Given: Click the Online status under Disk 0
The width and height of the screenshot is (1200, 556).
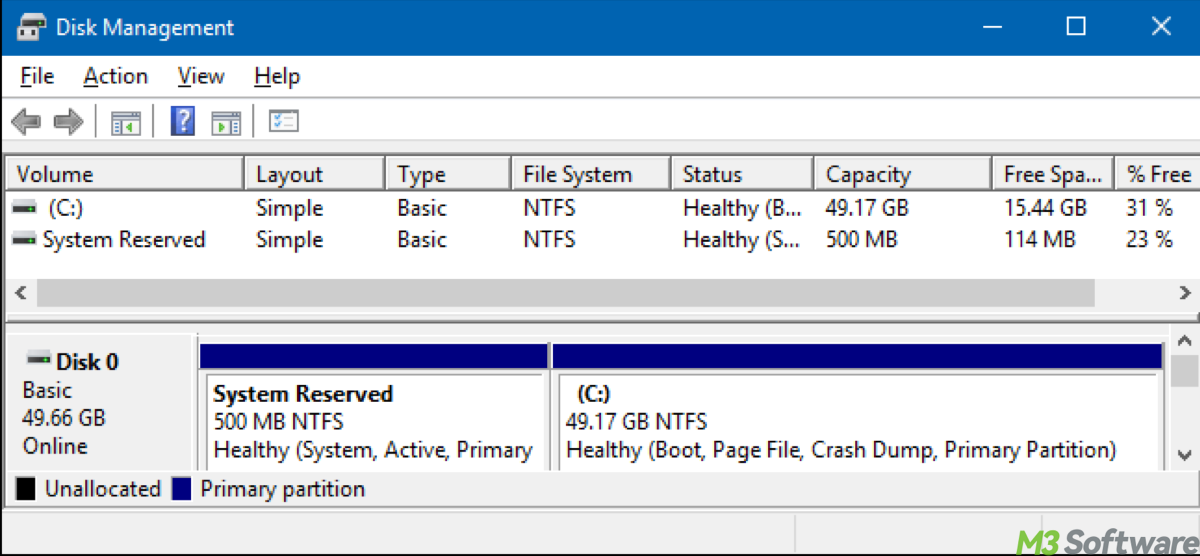Looking at the screenshot, I should coord(55,446).
